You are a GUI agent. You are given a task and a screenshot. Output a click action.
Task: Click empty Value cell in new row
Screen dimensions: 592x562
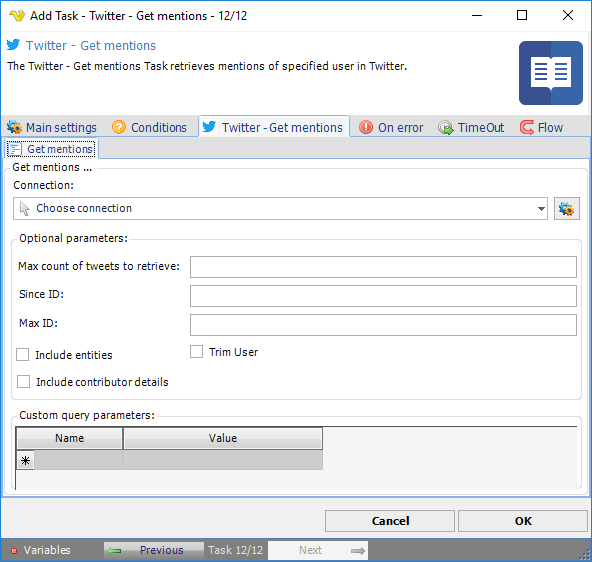[223, 460]
